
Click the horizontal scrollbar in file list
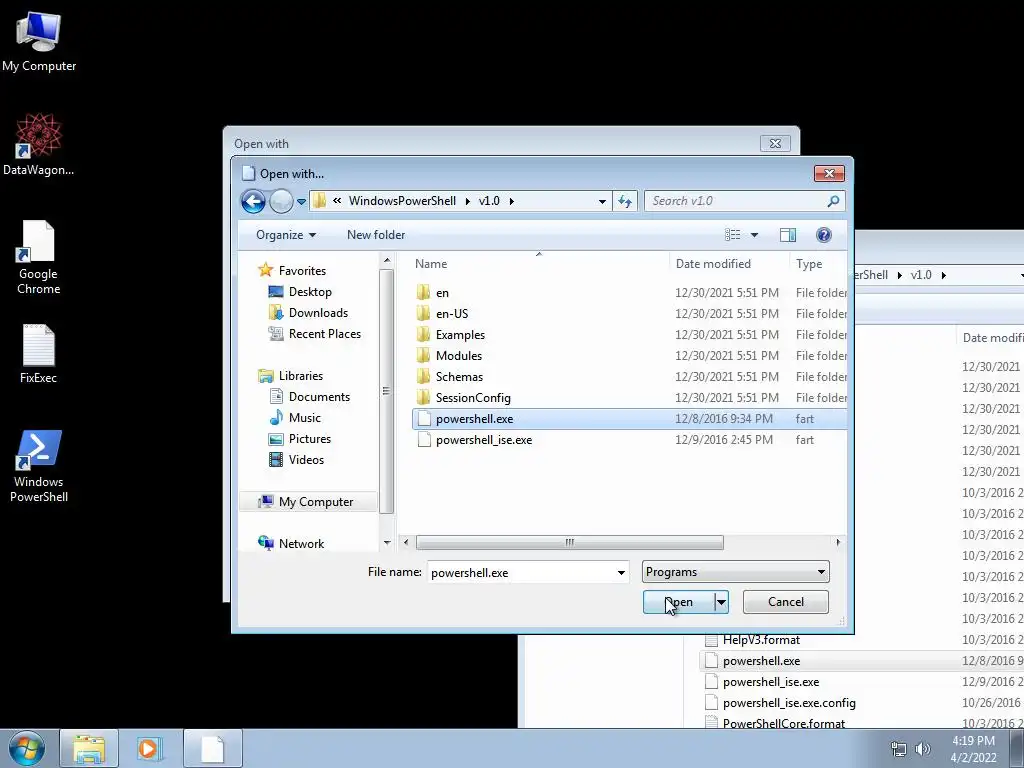[569, 543]
